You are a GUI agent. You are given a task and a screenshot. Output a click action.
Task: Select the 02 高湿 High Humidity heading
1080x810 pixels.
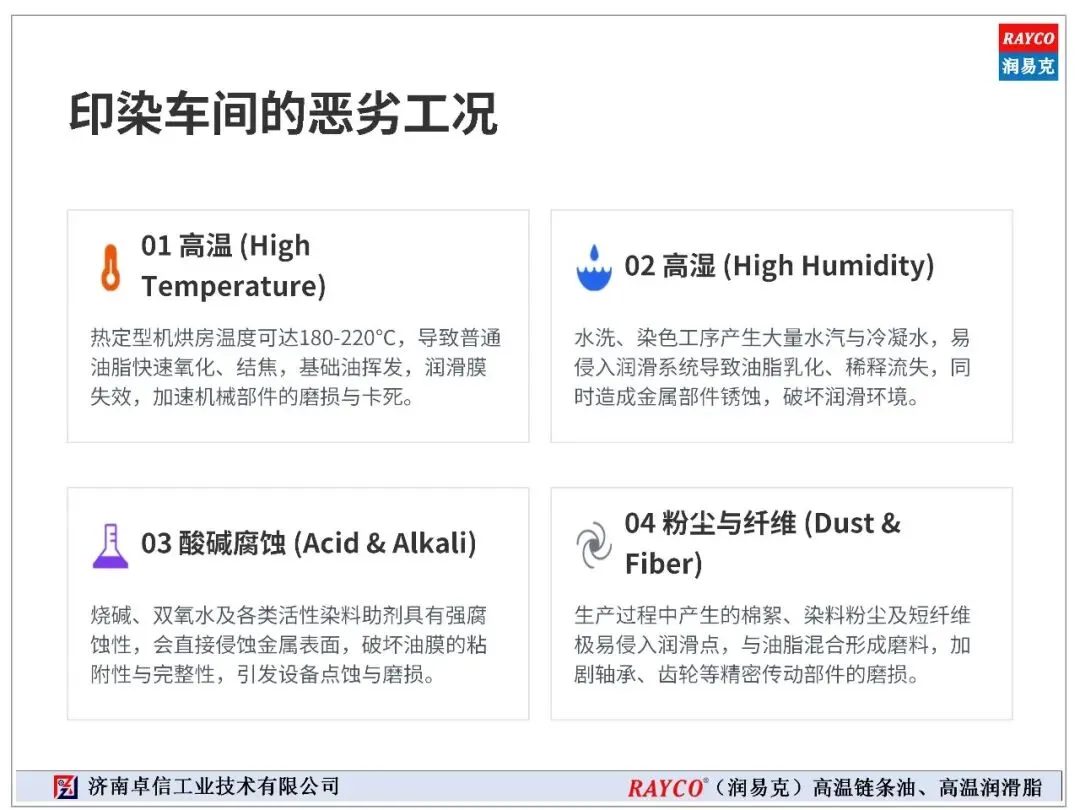[779, 266]
